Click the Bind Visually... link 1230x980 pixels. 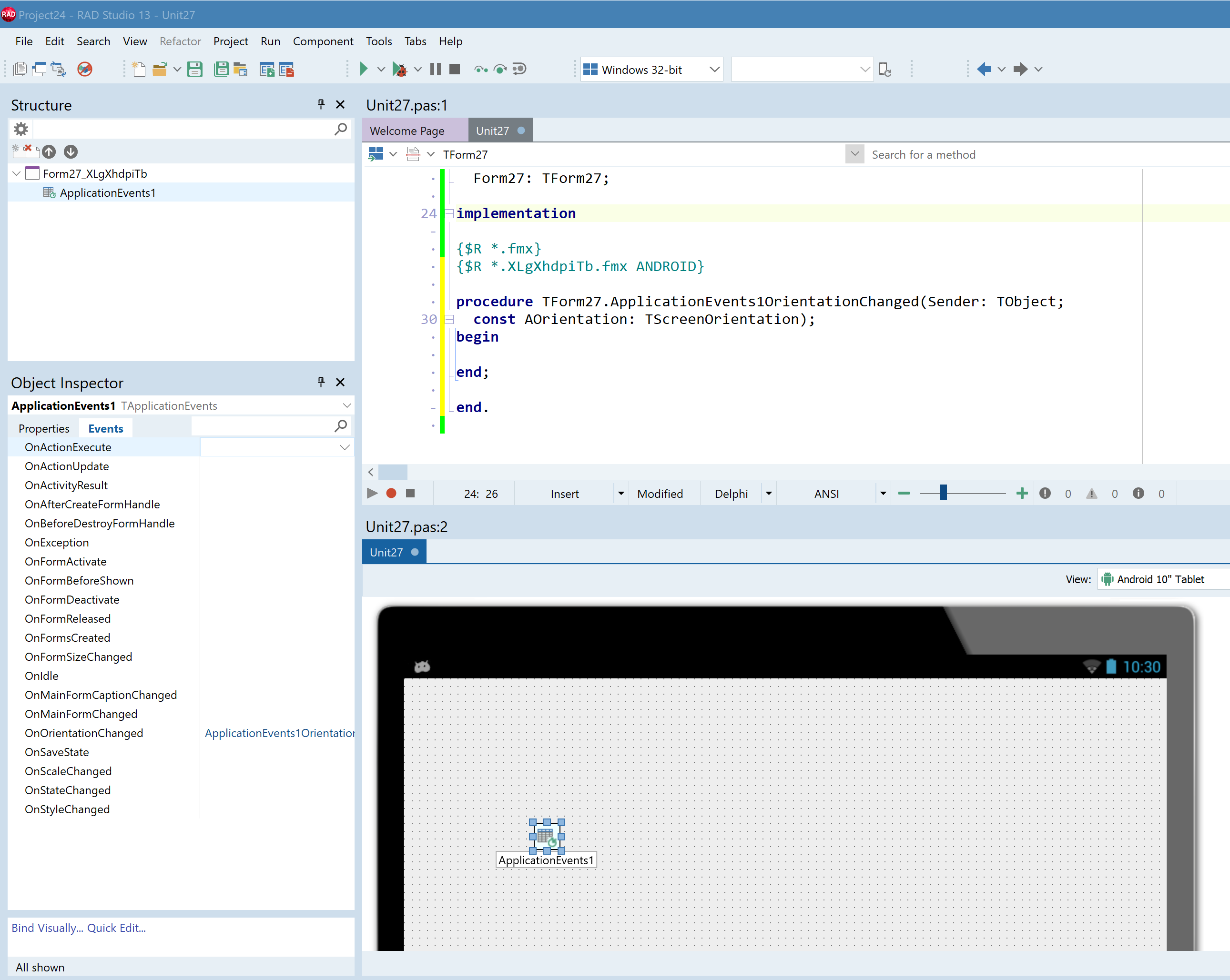[47, 928]
